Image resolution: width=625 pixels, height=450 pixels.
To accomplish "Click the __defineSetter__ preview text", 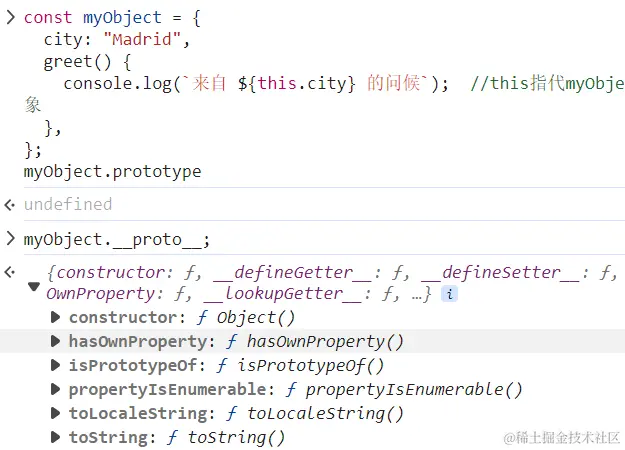I will 500,273.
